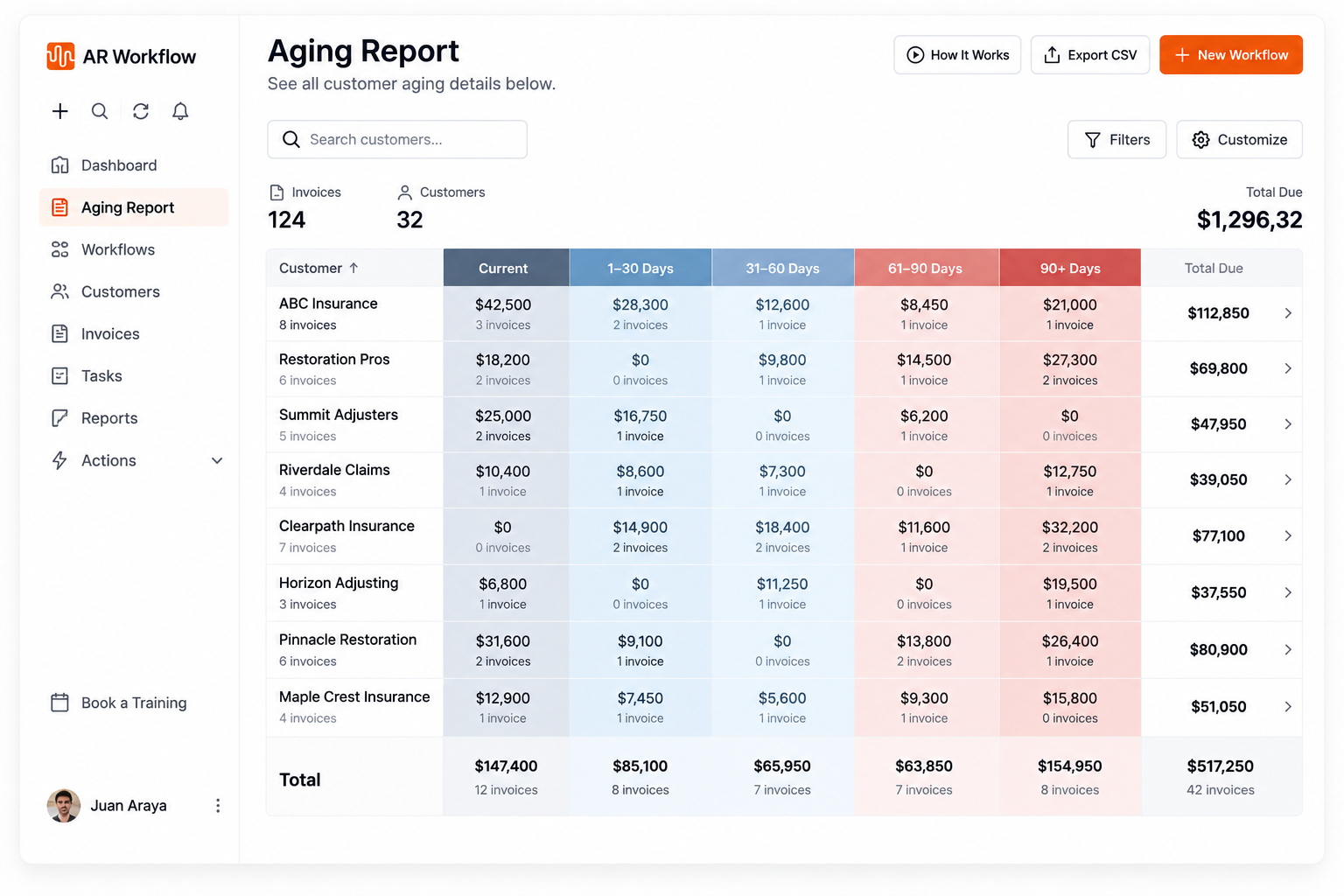
Task: Click the Actions lightning bolt icon
Action: pyautogui.click(x=59, y=460)
